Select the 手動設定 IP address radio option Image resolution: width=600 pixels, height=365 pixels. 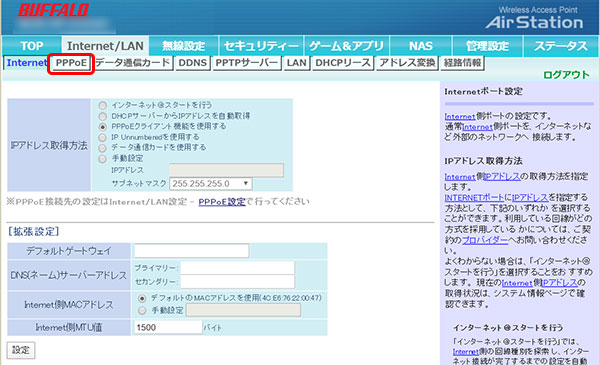103,158
